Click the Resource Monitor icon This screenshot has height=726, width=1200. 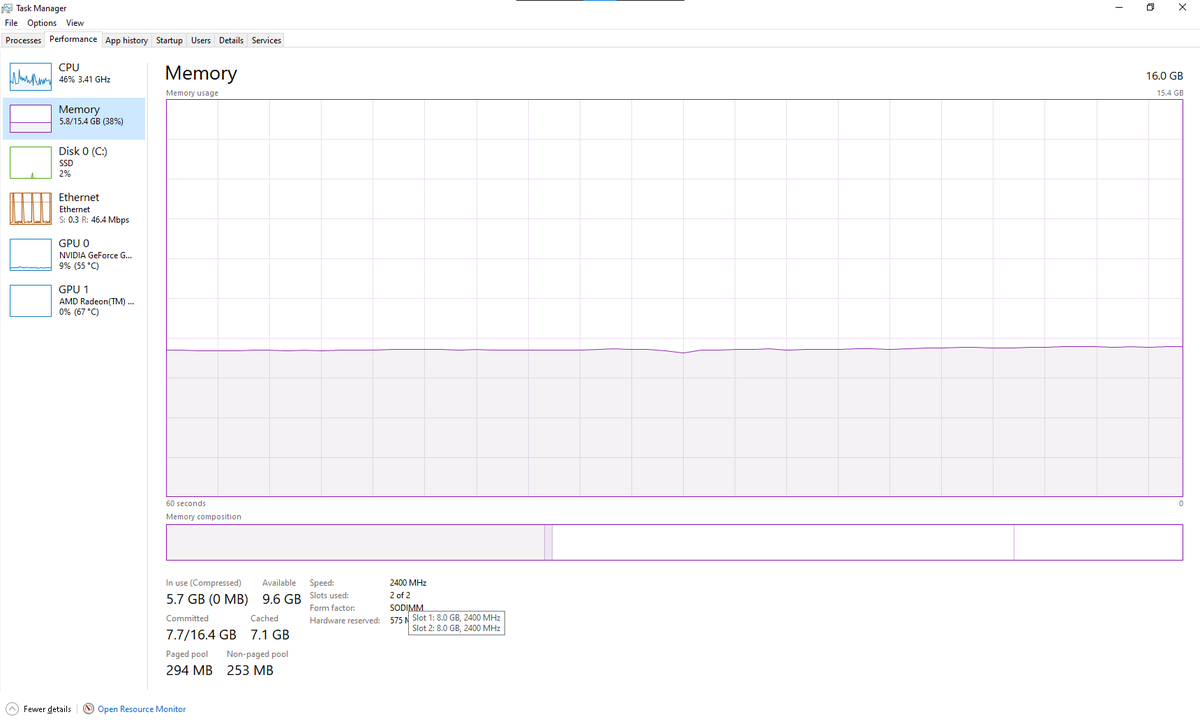[89, 709]
